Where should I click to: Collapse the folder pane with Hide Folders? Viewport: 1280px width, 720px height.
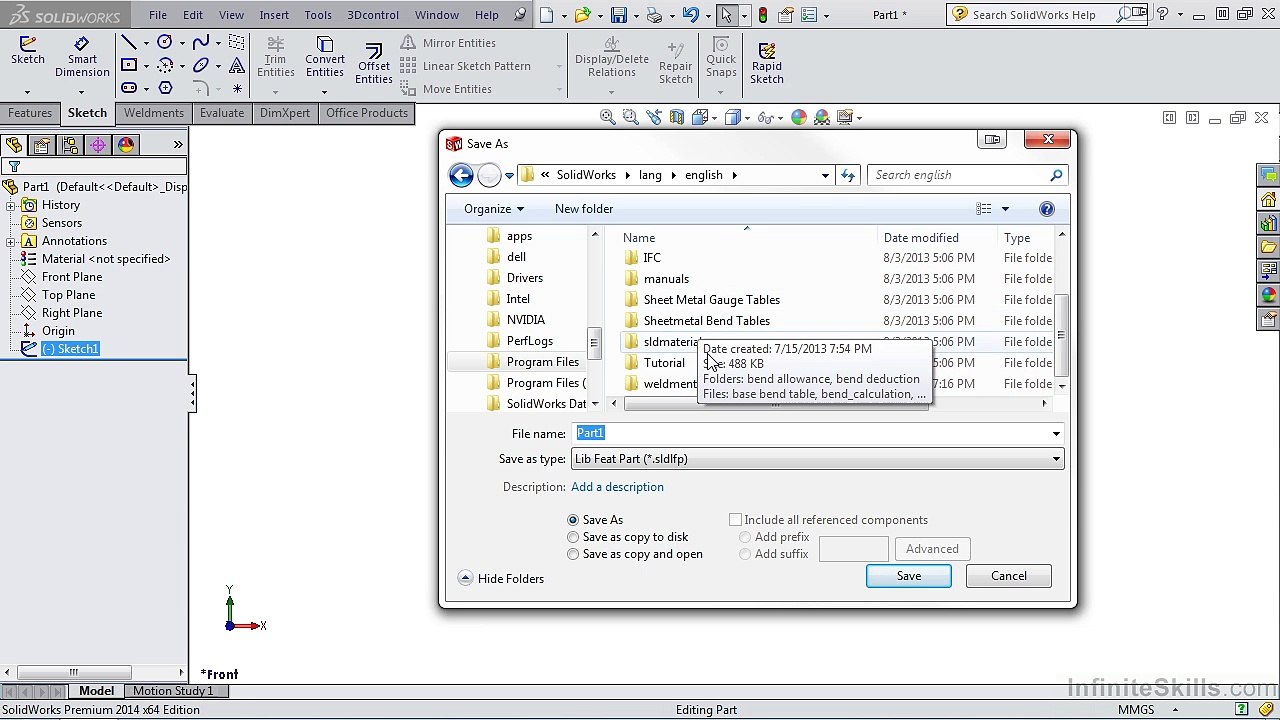[501, 579]
